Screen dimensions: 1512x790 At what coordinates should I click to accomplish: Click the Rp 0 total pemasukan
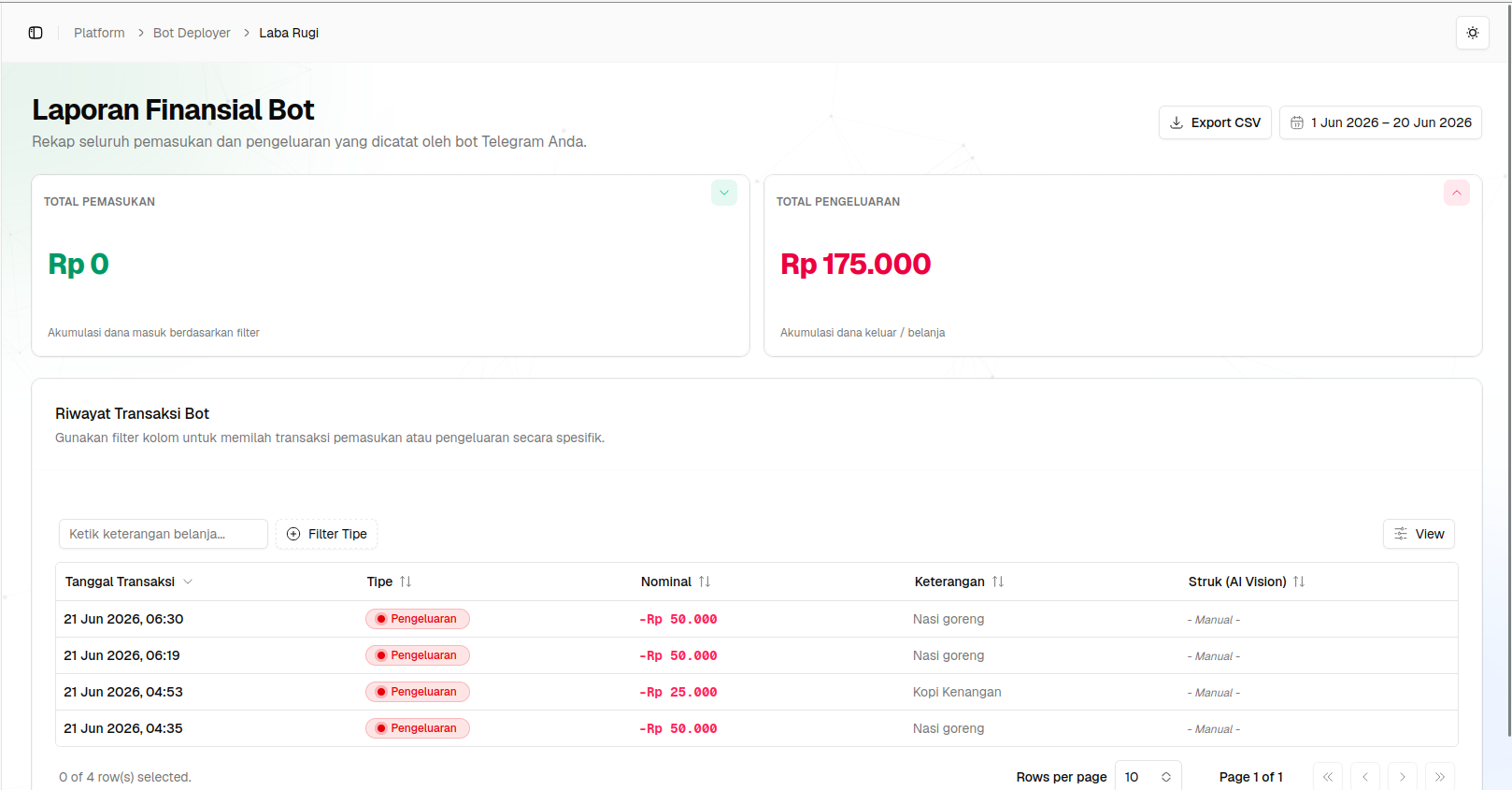[78, 265]
